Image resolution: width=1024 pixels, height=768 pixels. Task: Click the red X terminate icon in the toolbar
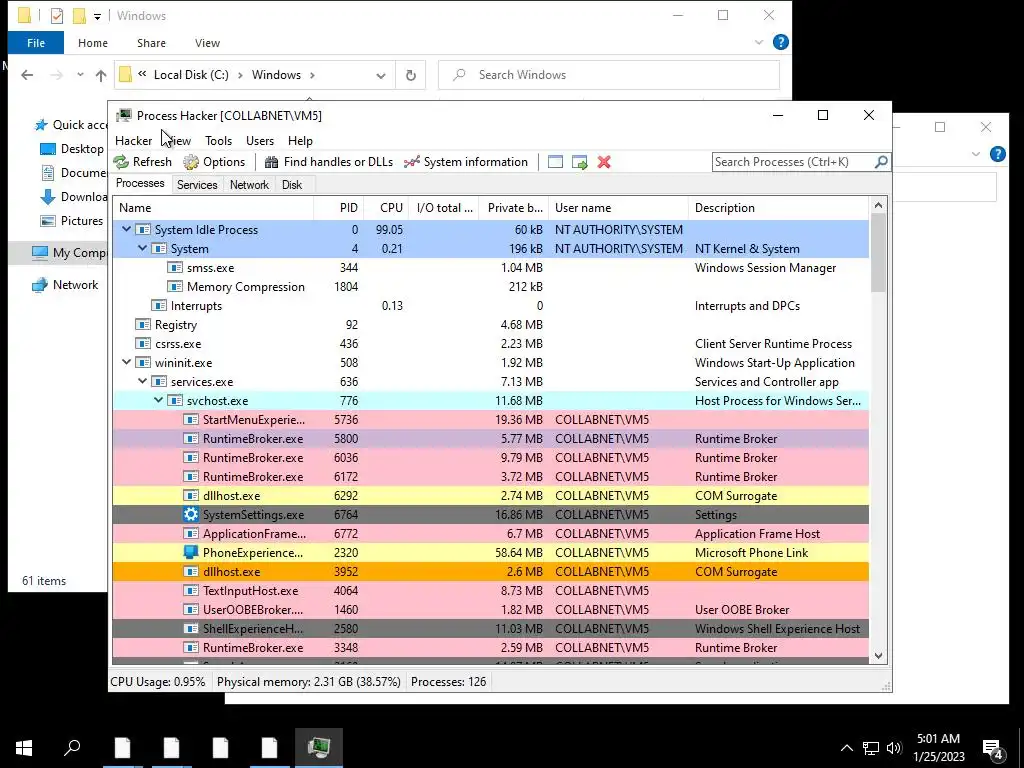click(x=604, y=162)
